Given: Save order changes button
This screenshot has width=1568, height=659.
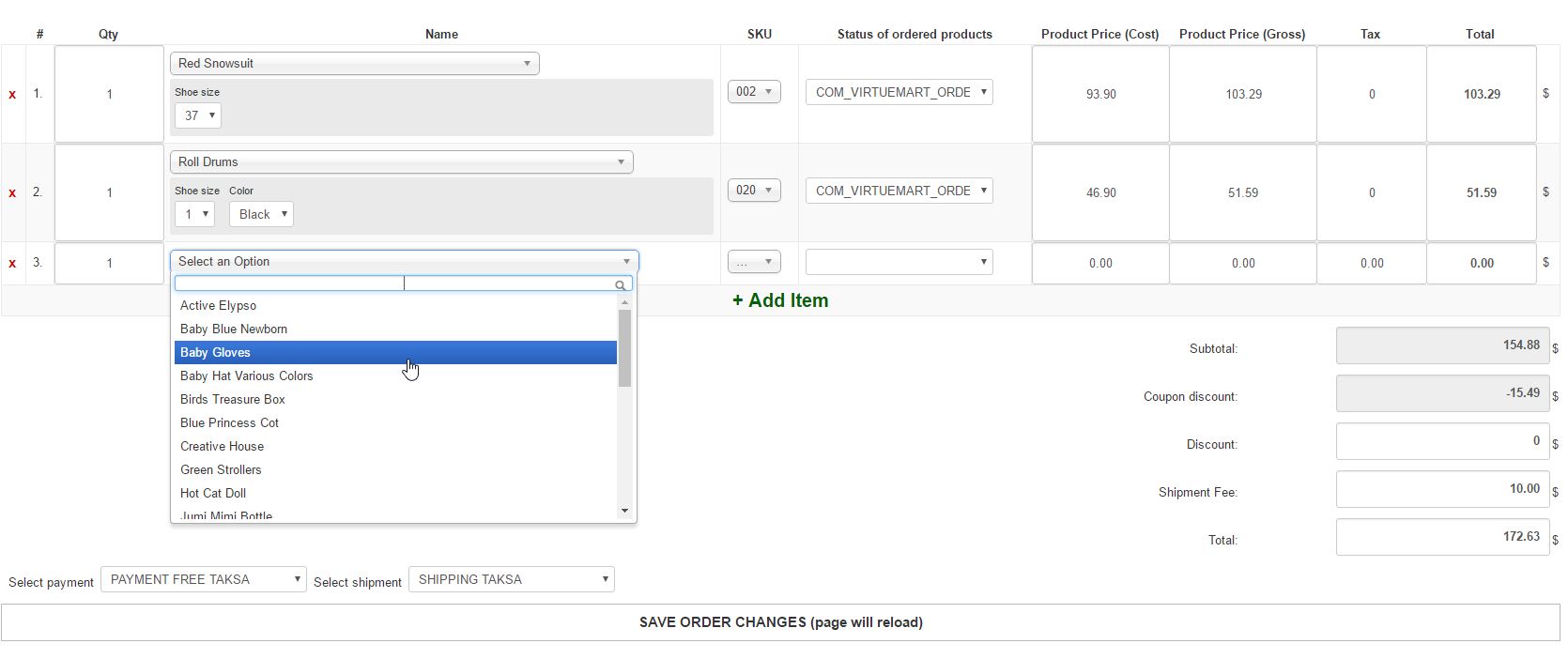Looking at the screenshot, I should pyautogui.click(x=780, y=622).
